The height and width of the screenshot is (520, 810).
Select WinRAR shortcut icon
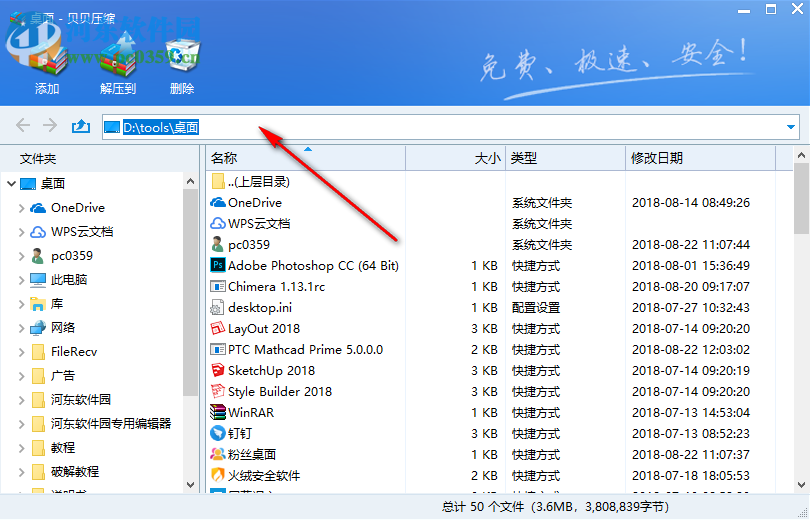pyautogui.click(x=217, y=412)
